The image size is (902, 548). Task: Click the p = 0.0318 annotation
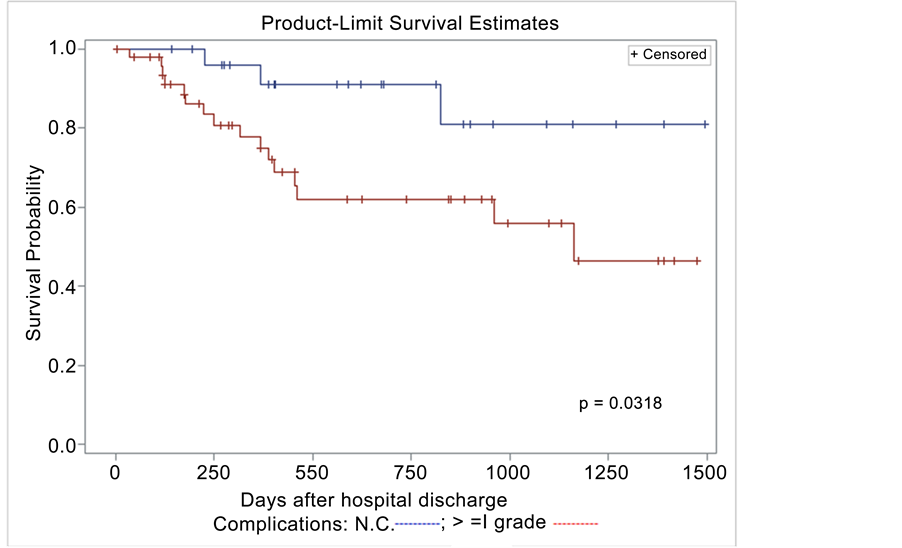(x=621, y=404)
